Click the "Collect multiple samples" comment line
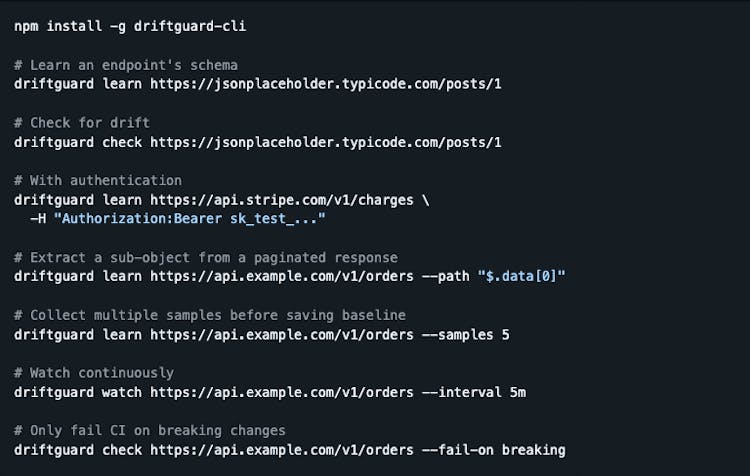Image resolution: width=750 pixels, height=476 pixels. pos(210,316)
